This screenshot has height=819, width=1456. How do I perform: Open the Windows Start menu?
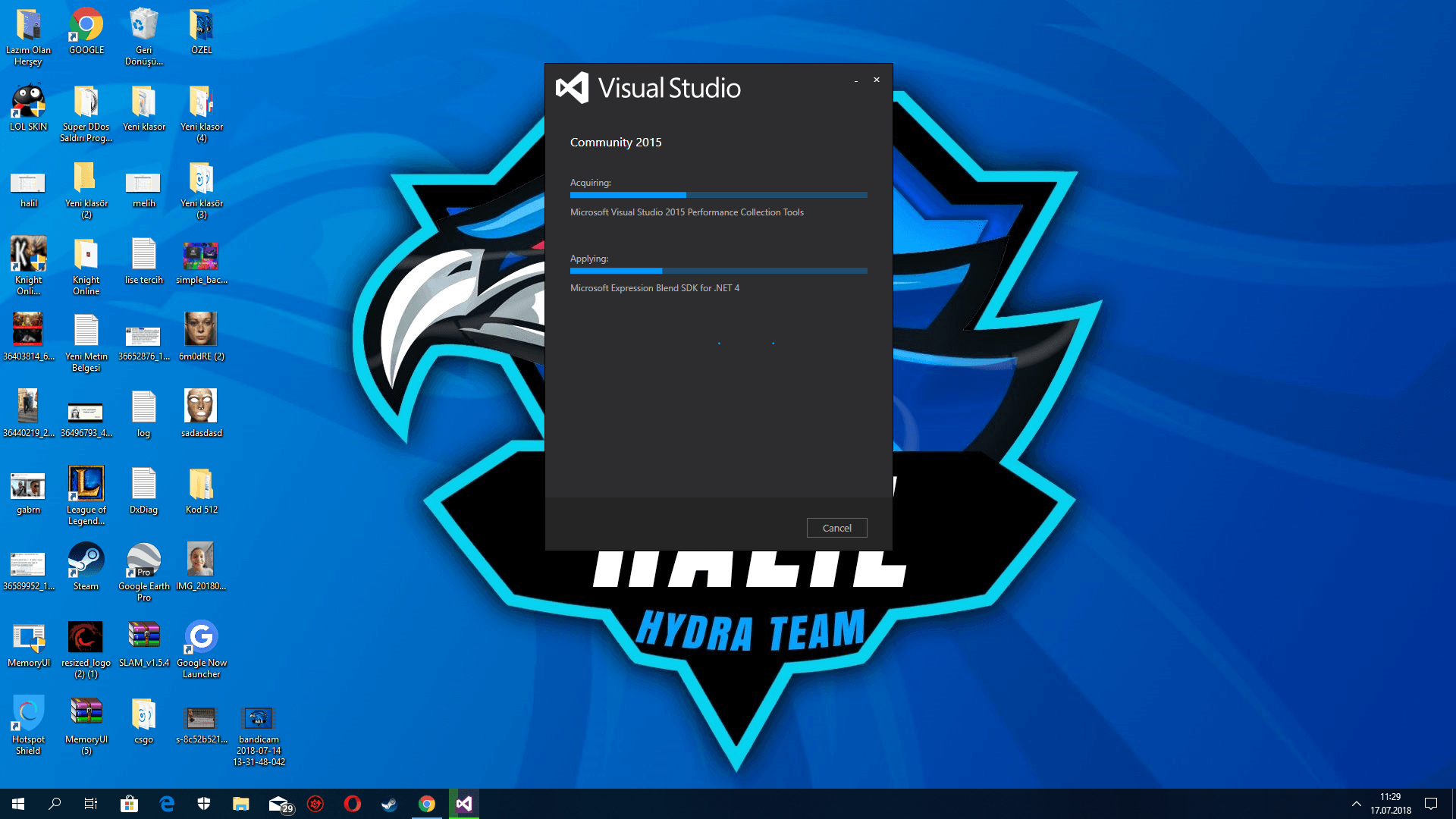[x=18, y=804]
